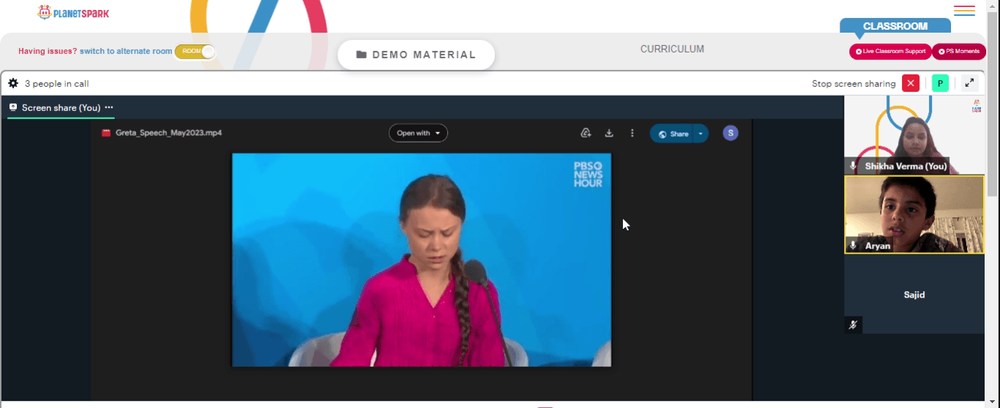This screenshot has height=408, width=1000.
Task: Unmute Sajid's muted microphone icon
Action: [853, 324]
